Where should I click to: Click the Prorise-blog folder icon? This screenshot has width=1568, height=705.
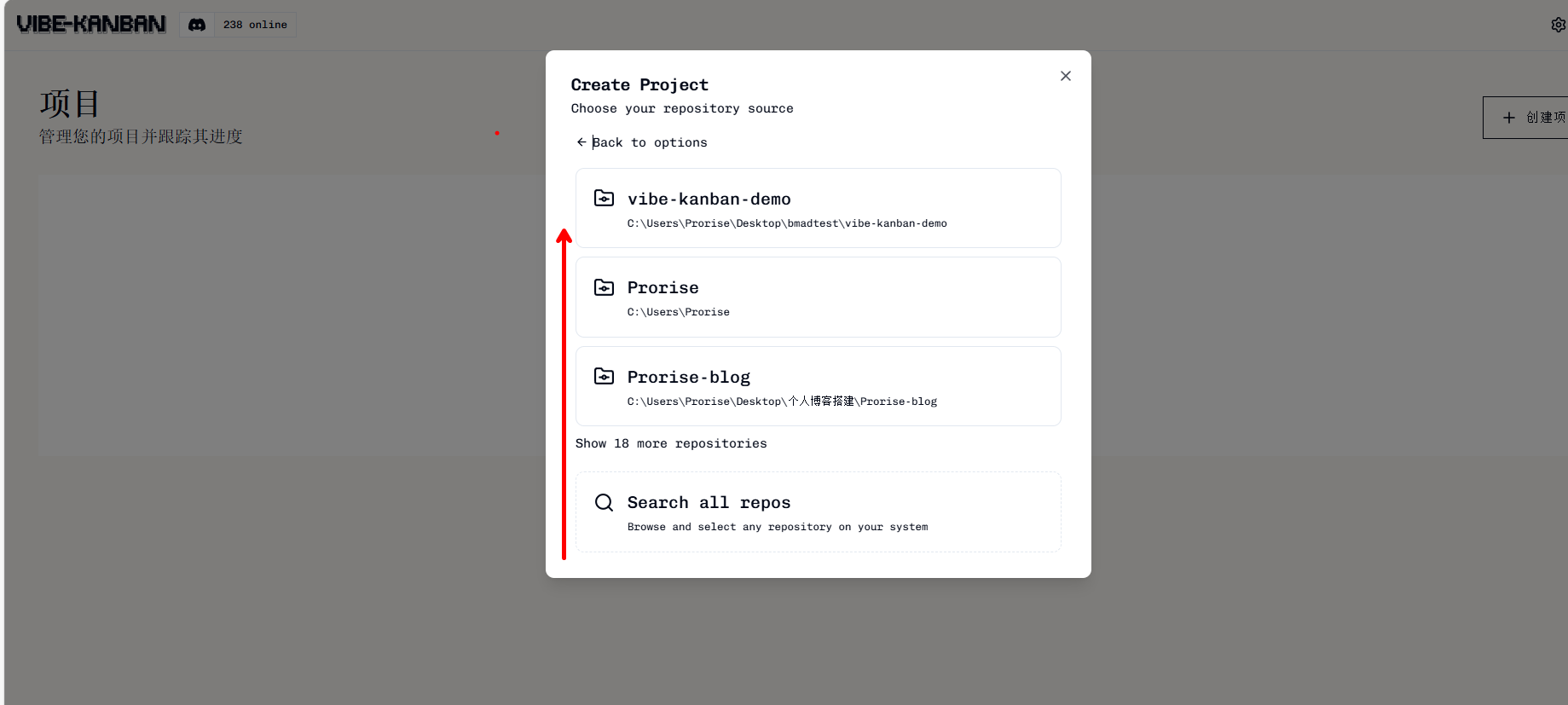click(x=604, y=377)
